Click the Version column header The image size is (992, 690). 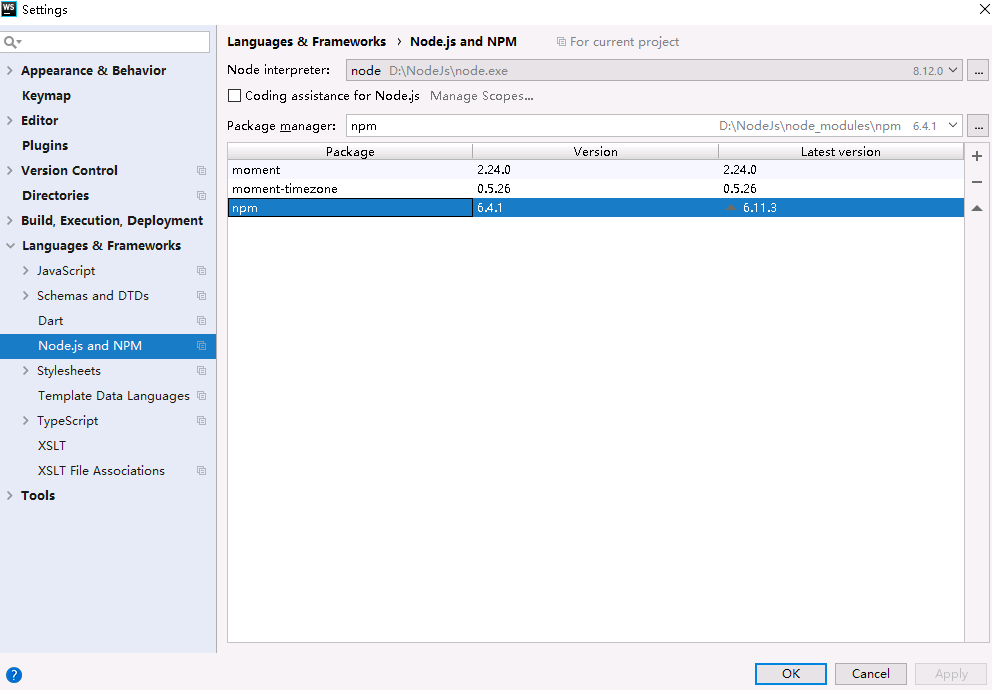point(595,152)
